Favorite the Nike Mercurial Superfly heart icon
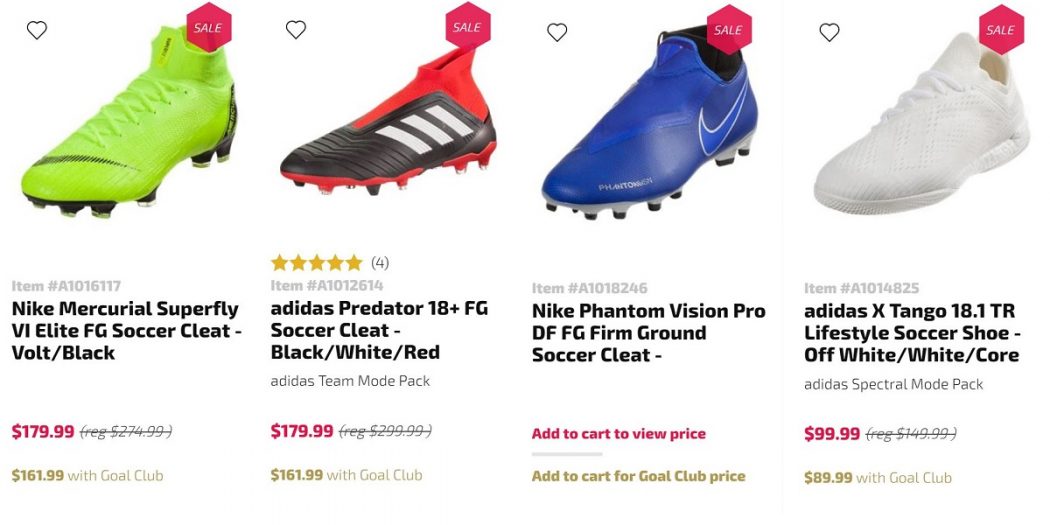Image resolution: width=1050 pixels, height=525 pixels. (x=37, y=30)
